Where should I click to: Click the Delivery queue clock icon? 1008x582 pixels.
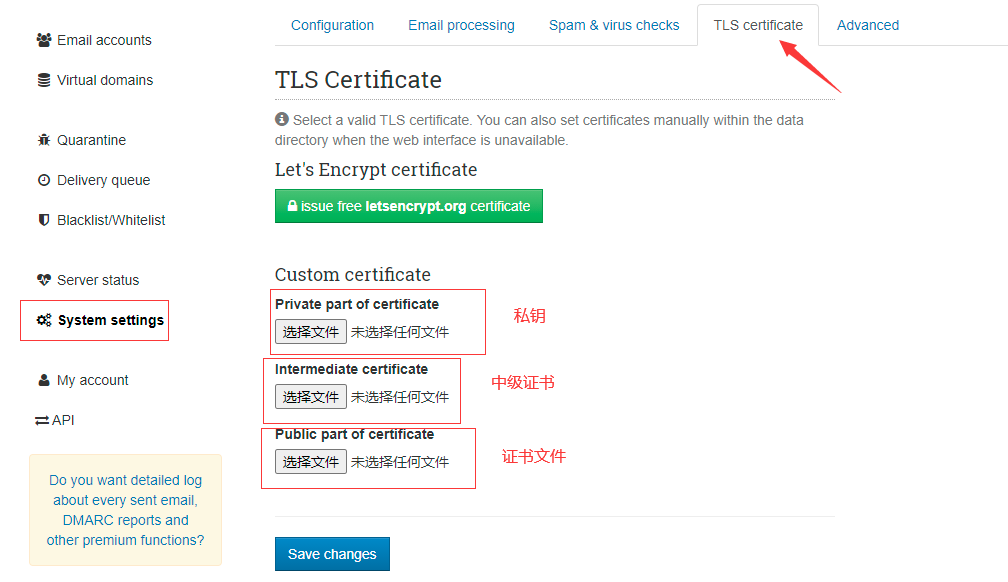pos(44,180)
